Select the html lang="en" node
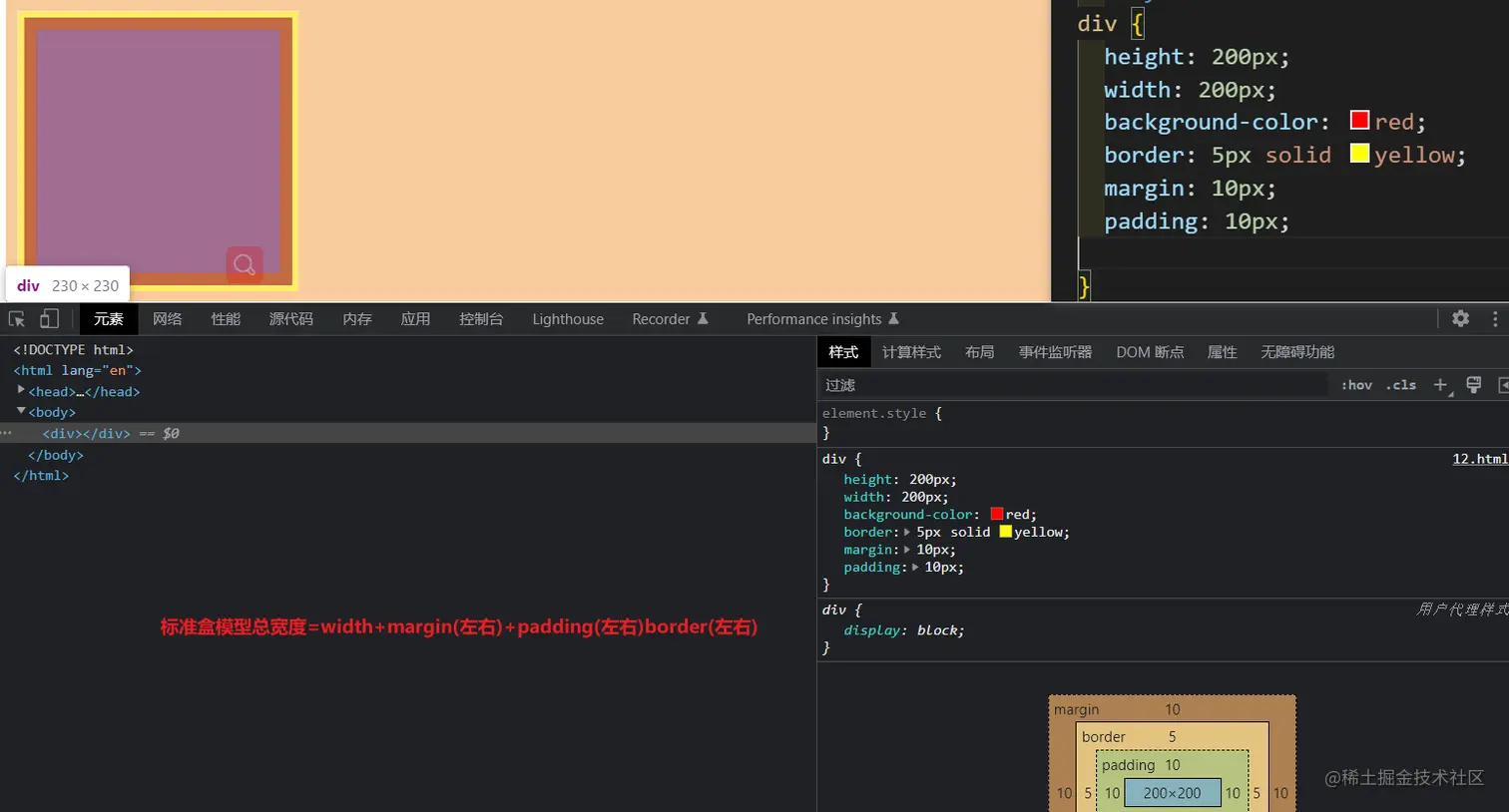This screenshot has width=1509, height=812. [x=78, y=370]
